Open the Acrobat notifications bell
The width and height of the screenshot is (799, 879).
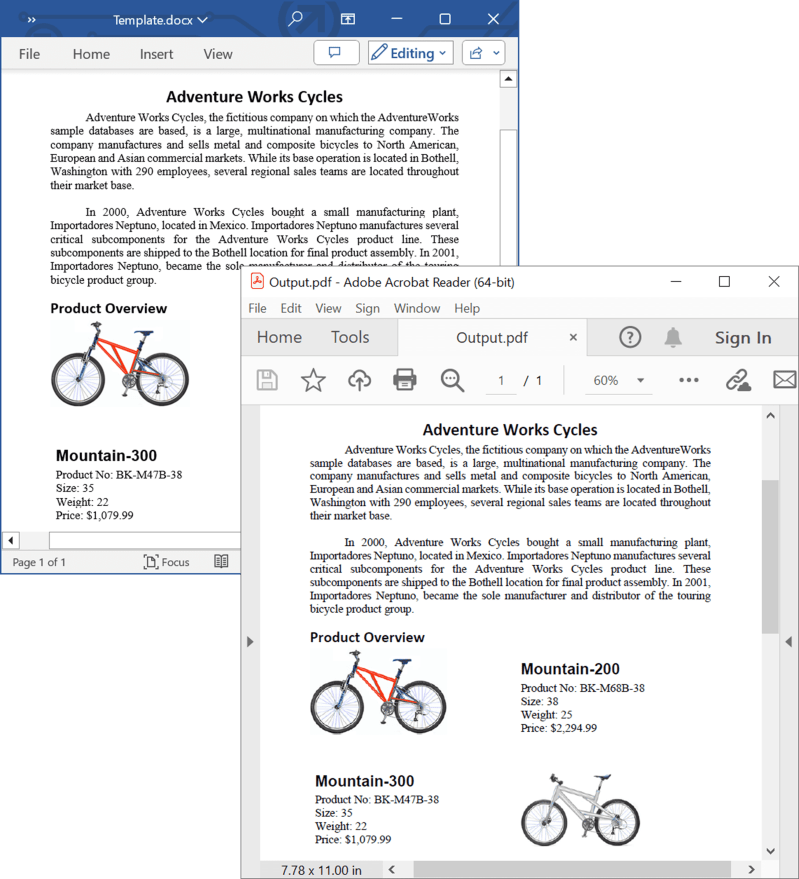[x=673, y=337]
